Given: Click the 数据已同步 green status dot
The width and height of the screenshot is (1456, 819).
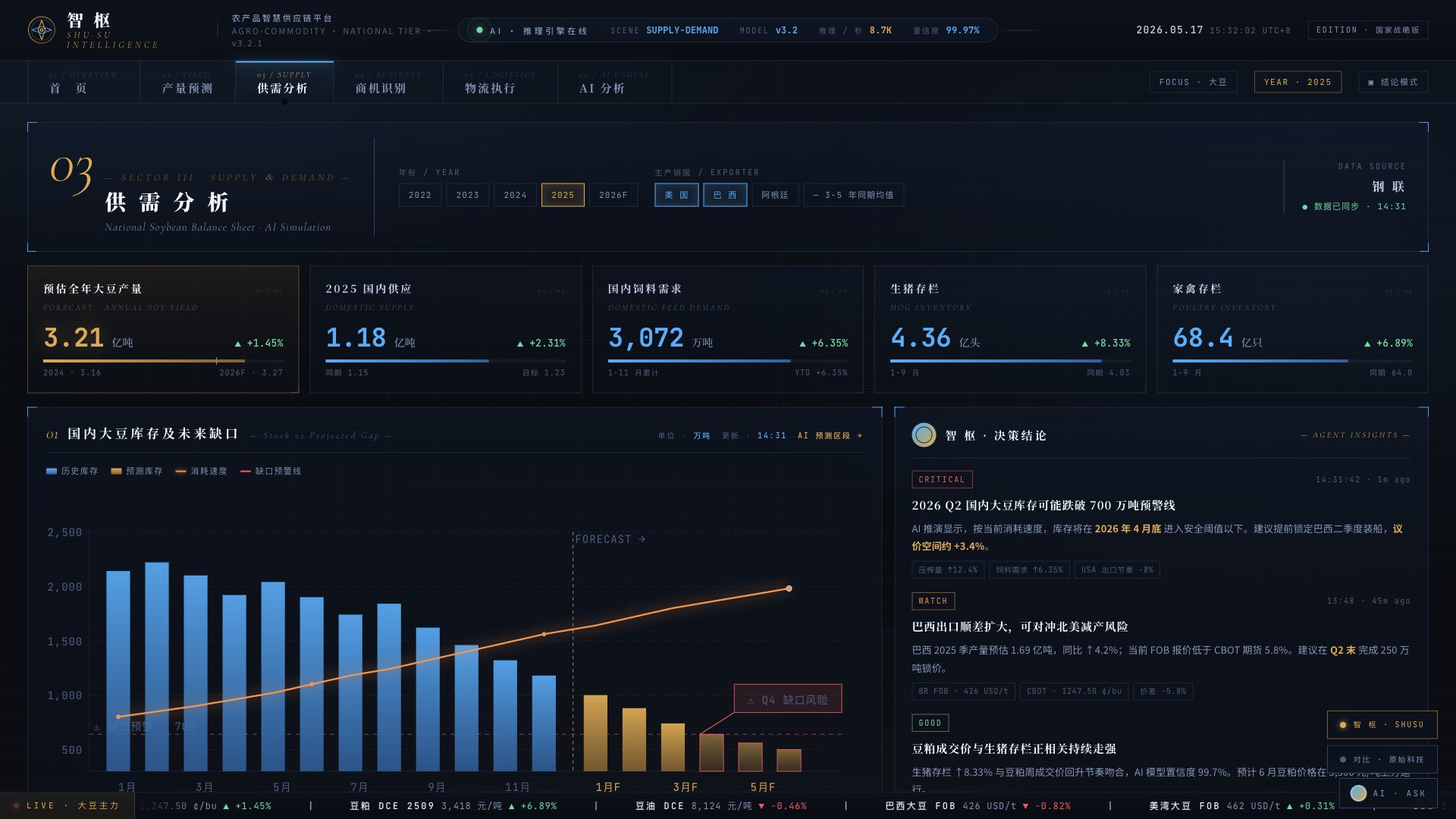Looking at the screenshot, I should [x=1305, y=207].
